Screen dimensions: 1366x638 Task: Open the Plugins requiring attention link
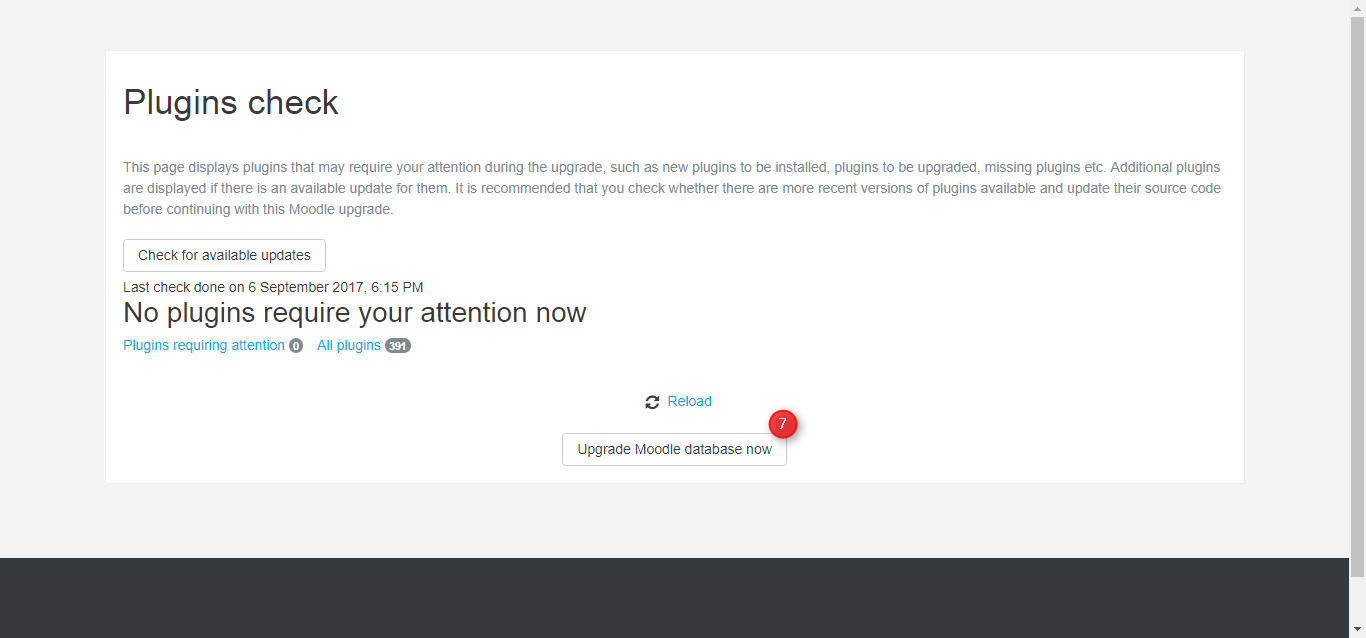coord(204,345)
